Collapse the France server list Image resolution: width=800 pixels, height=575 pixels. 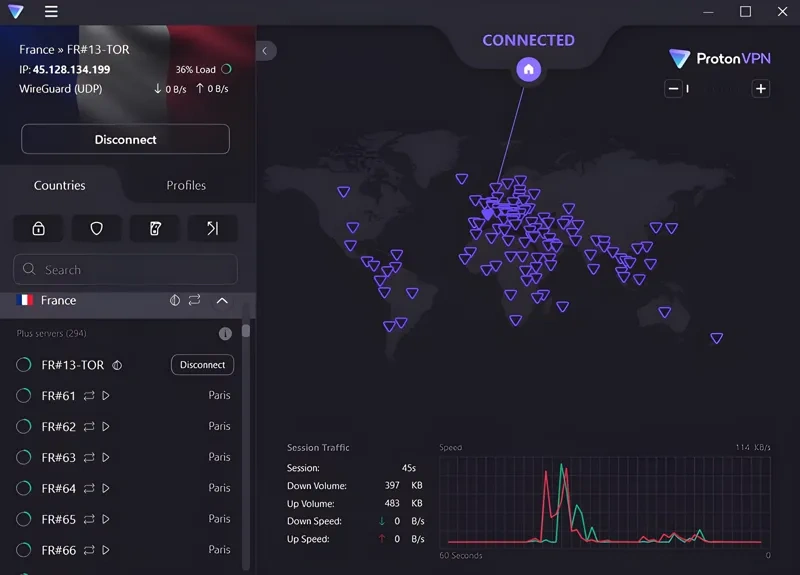[222, 301]
